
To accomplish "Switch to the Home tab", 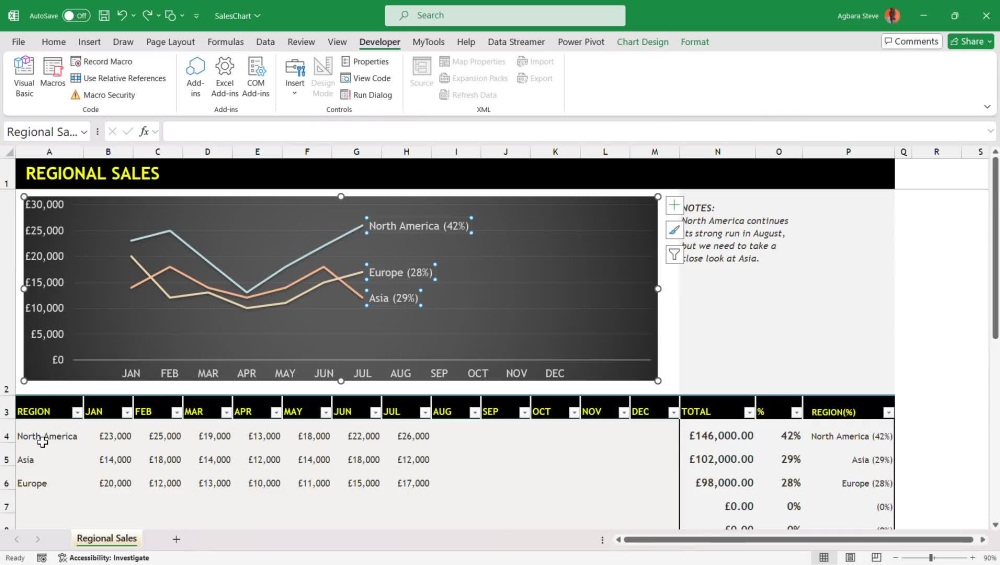I will pos(54,41).
